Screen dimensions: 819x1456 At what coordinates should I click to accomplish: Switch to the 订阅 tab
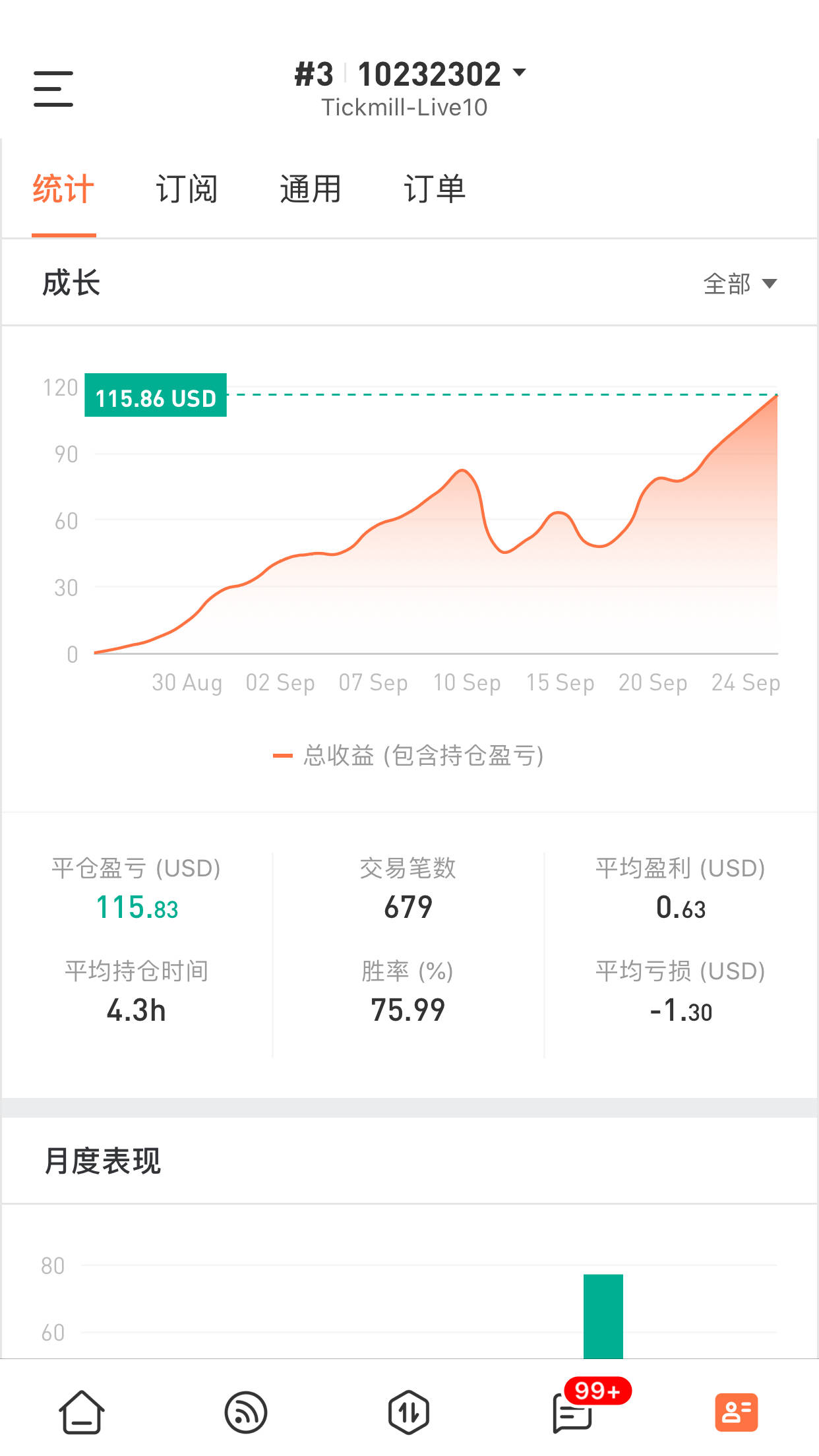tap(187, 189)
